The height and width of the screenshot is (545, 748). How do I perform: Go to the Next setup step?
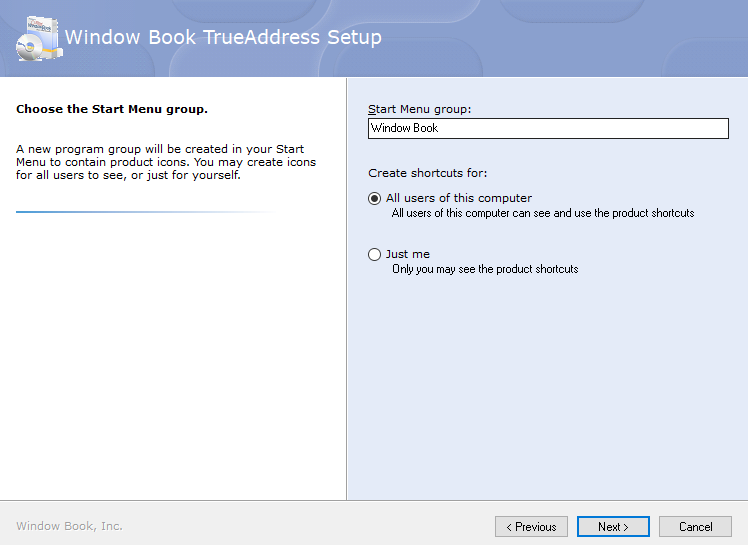tap(613, 526)
